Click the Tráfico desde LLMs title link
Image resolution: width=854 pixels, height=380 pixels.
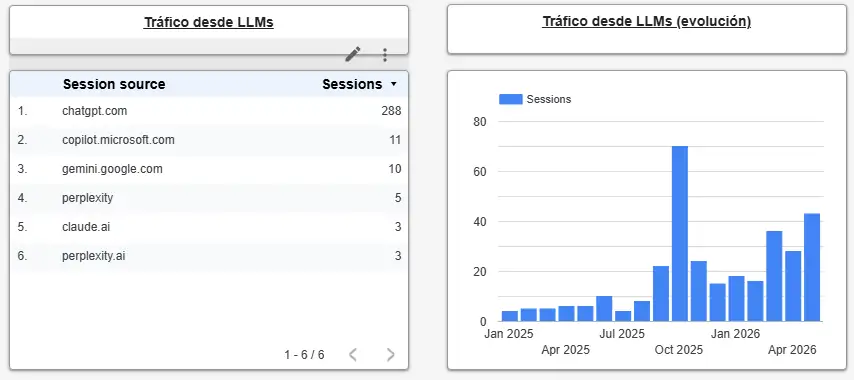[x=209, y=22]
